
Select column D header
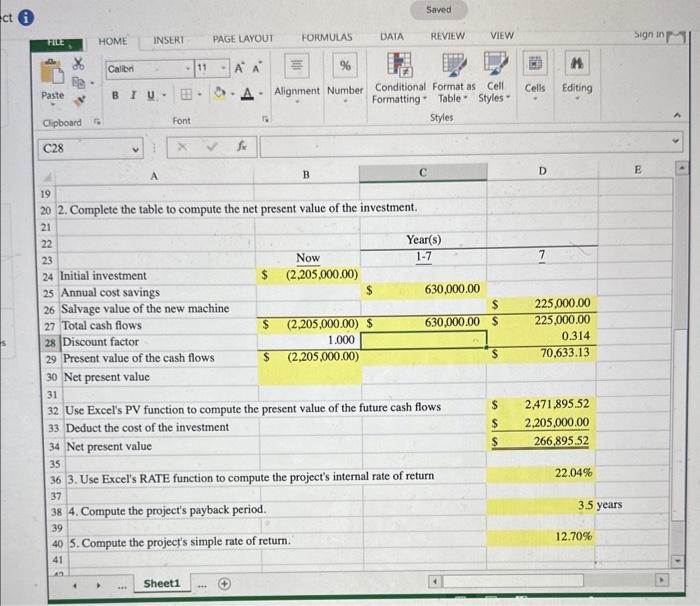click(542, 171)
